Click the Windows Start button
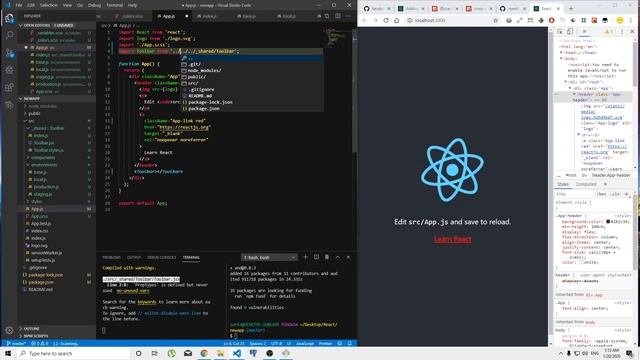The width and height of the screenshot is (640, 360). point(7,353)
